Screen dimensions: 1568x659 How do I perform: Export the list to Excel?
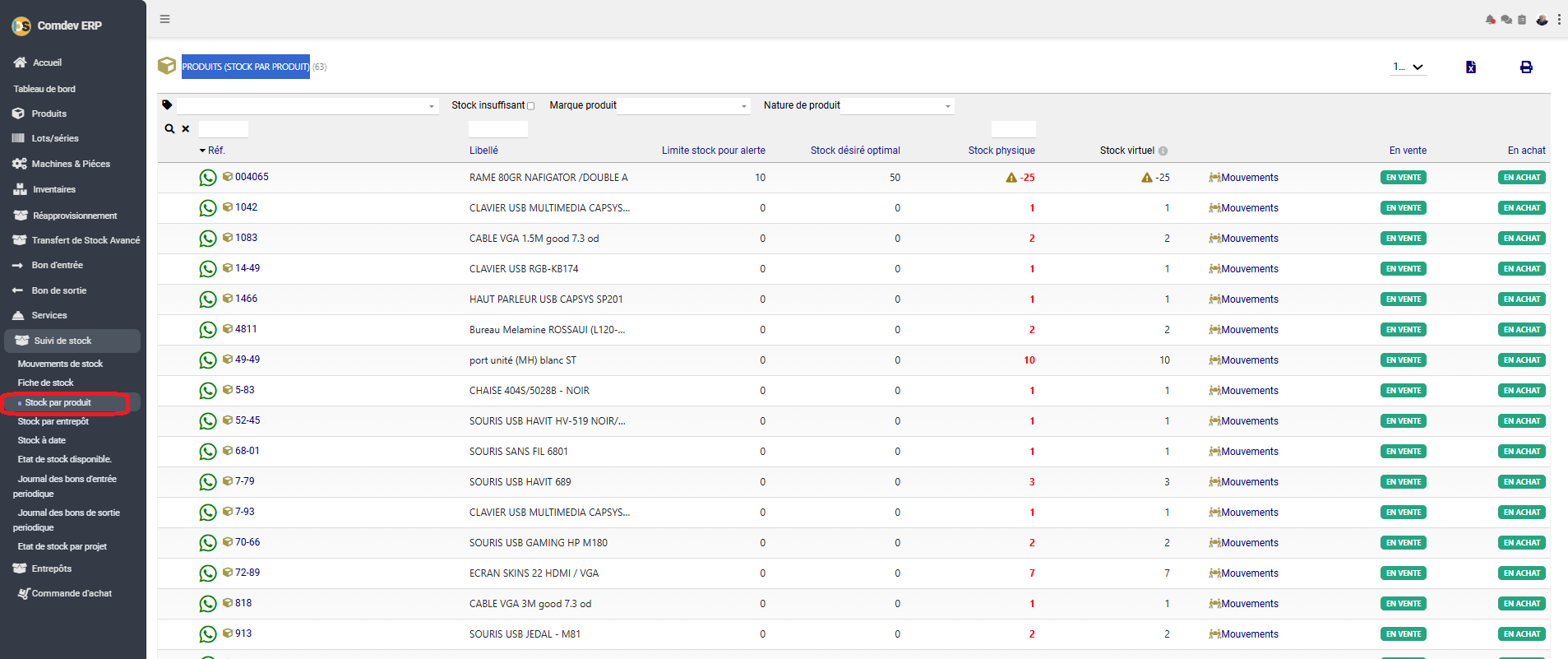[x=1471, y=67]
